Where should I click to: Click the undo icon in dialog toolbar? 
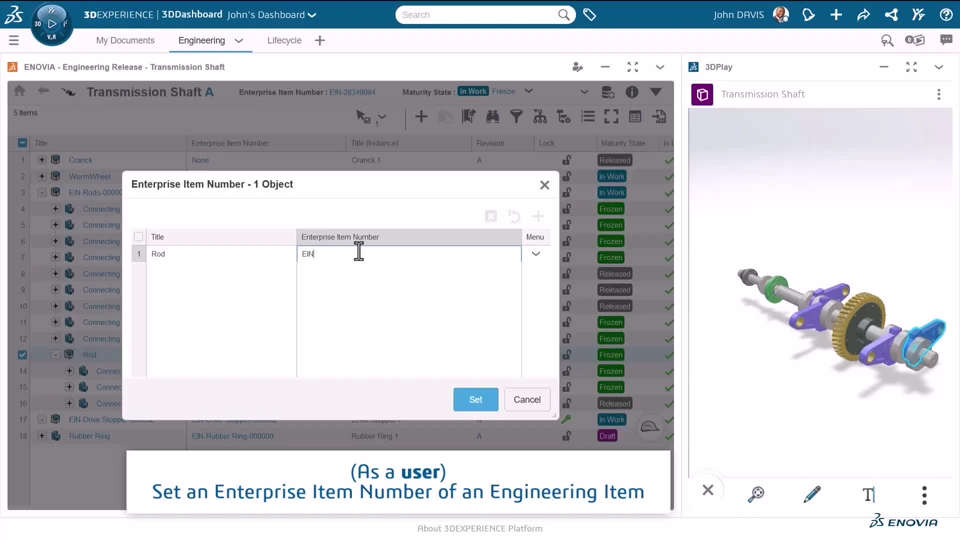tap(514, 216)
